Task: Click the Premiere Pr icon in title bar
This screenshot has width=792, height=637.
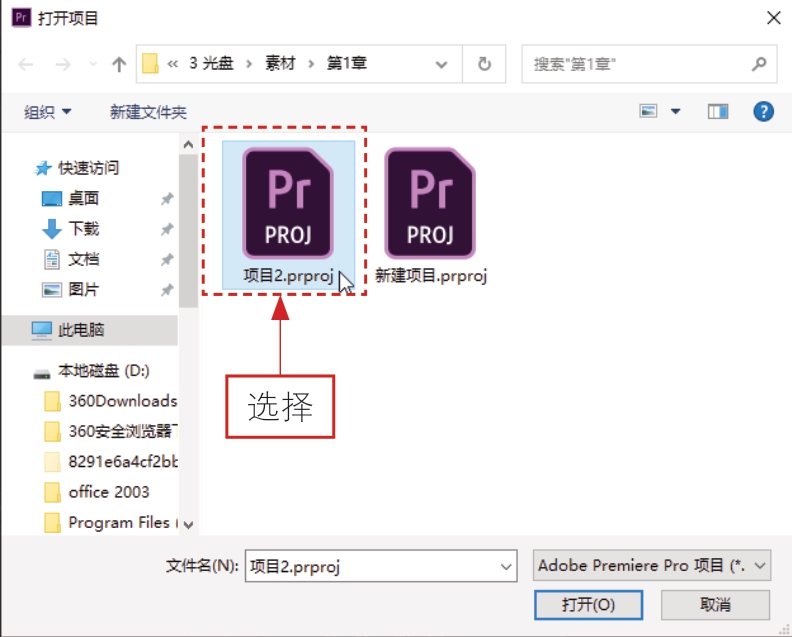Action: [x=21, y=18]
